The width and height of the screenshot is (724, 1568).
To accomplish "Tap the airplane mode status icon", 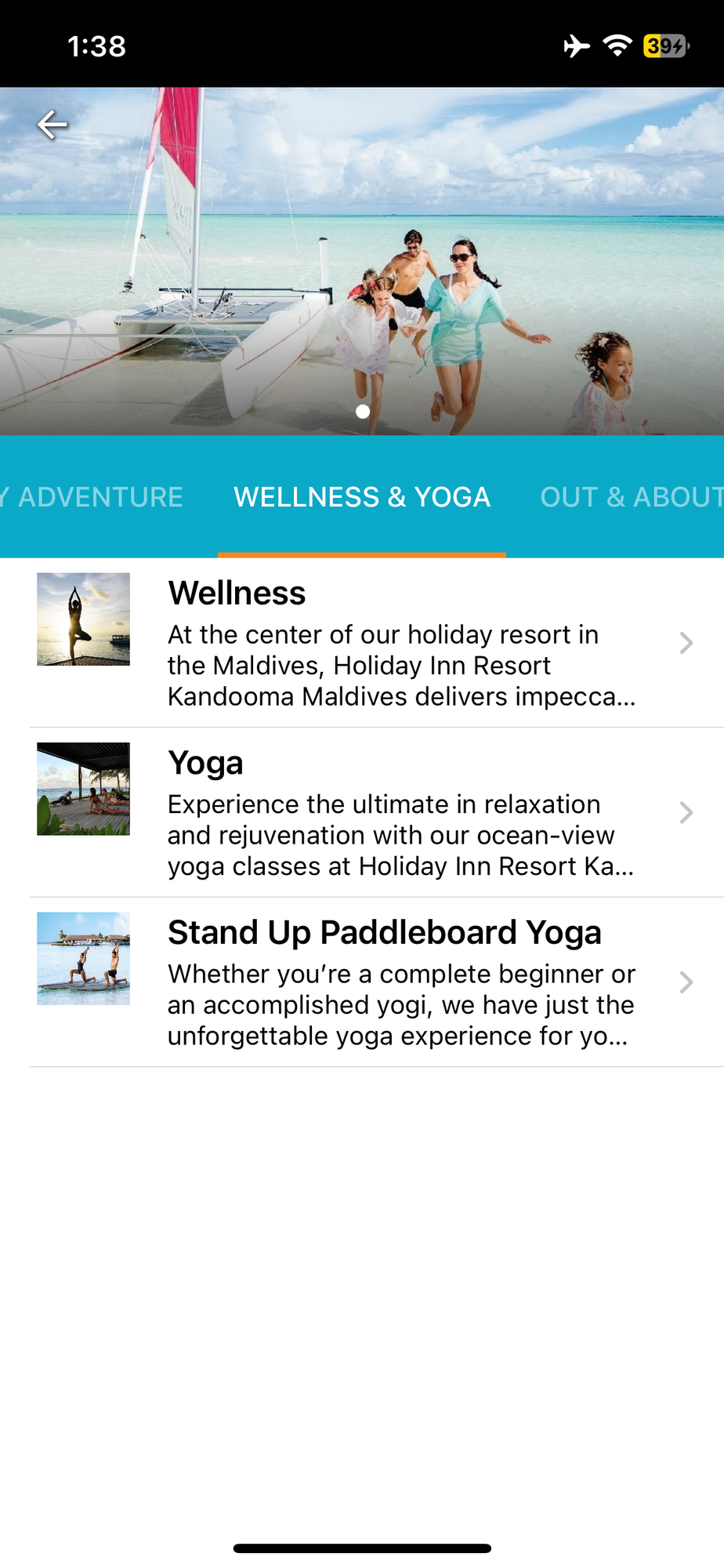I will [x=577, y=46].
